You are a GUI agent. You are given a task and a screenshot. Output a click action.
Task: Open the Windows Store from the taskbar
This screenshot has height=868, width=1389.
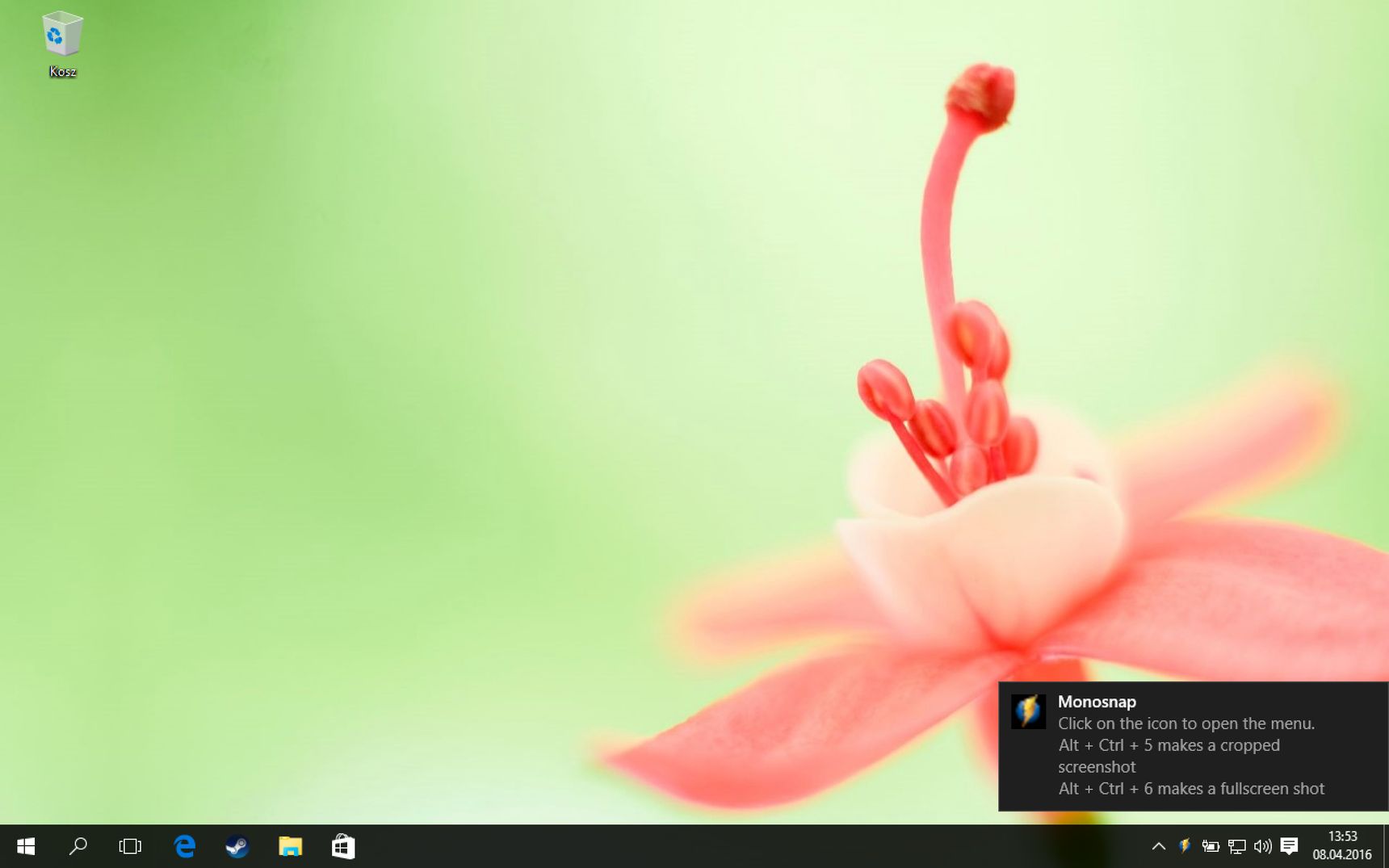pyautogui.click(x=342, y=846)
